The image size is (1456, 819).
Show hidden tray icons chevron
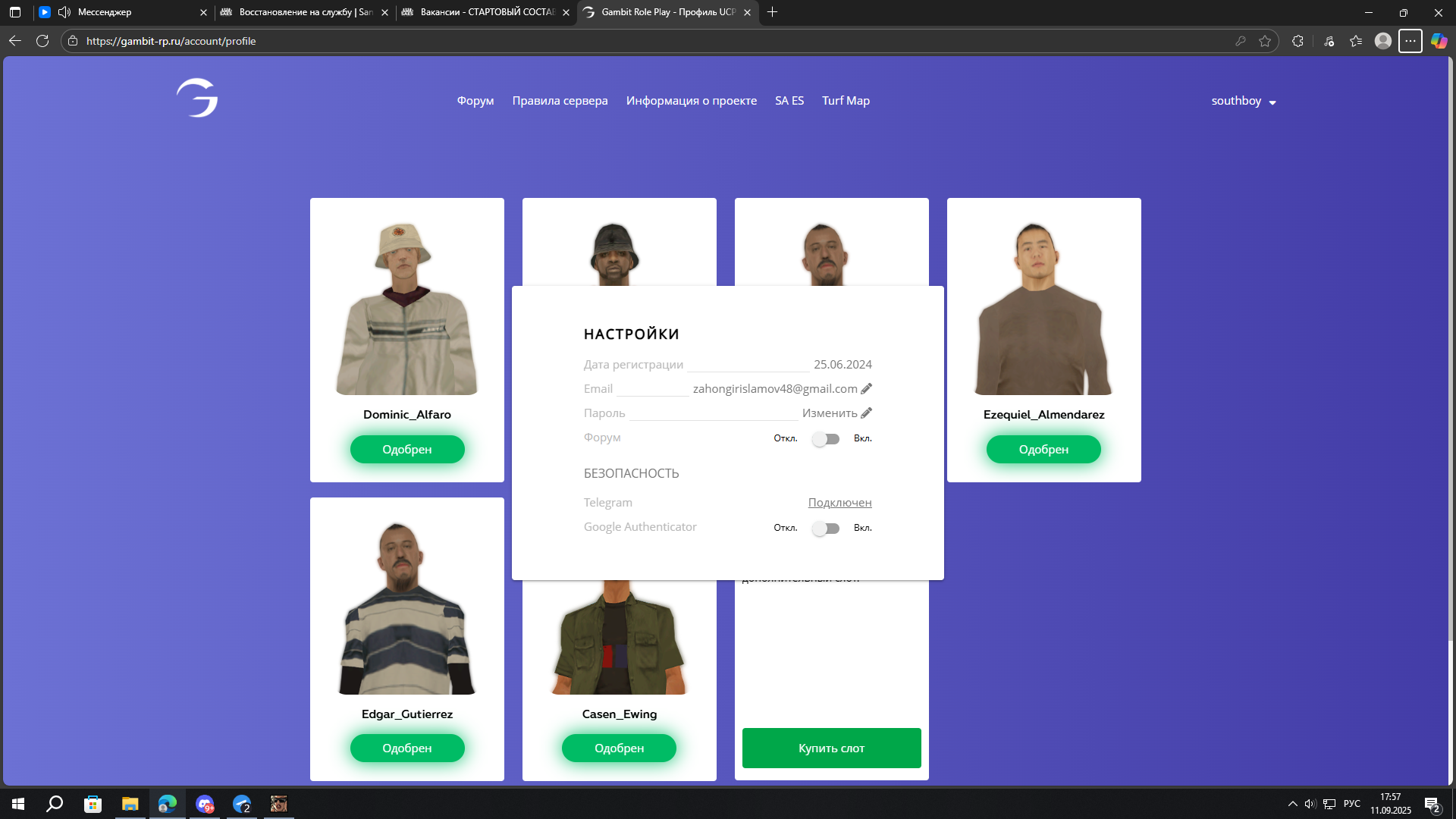click(x=1293, y=804)
